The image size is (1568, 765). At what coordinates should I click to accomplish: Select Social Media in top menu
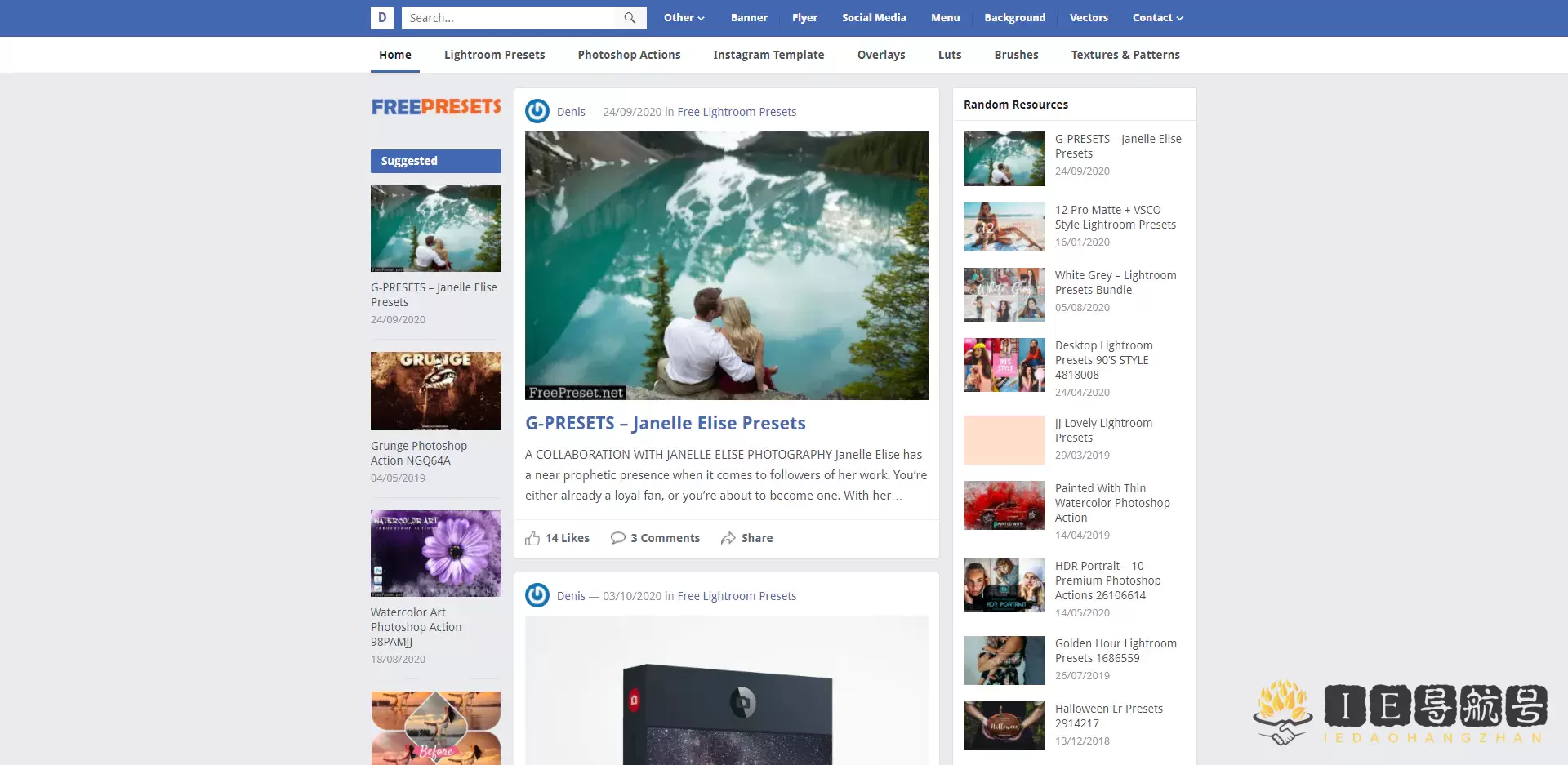(874, 18)
